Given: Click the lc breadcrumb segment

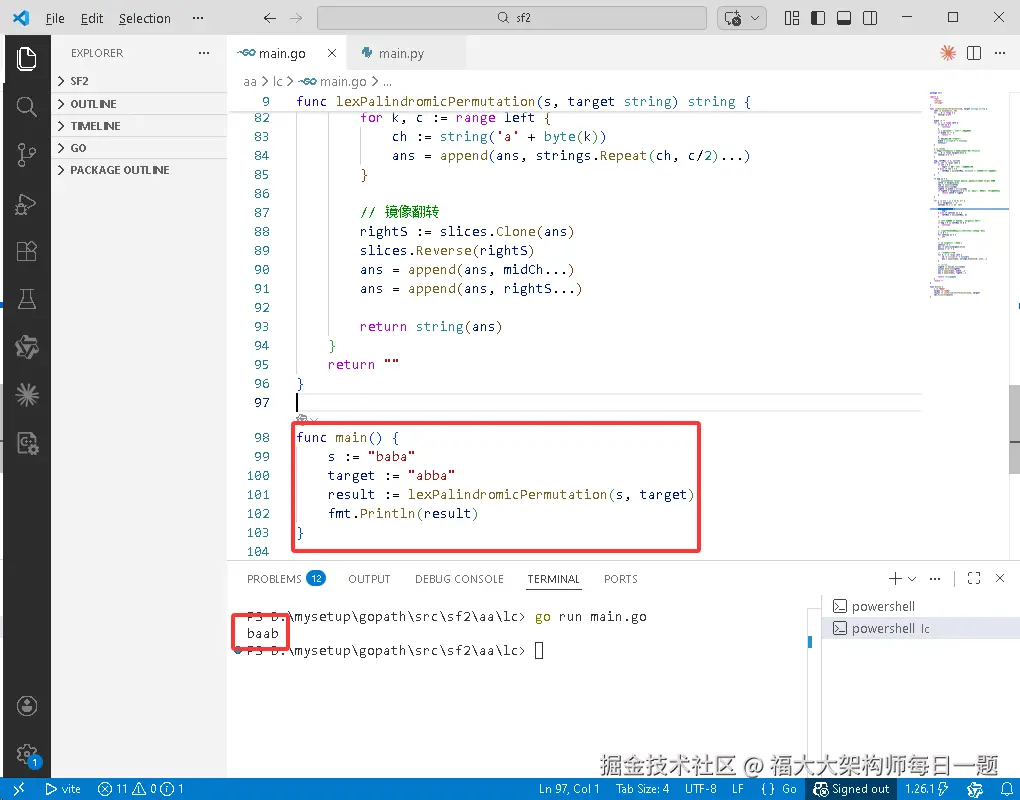Looking at the screenshot, I should click(x=278, y=81).
